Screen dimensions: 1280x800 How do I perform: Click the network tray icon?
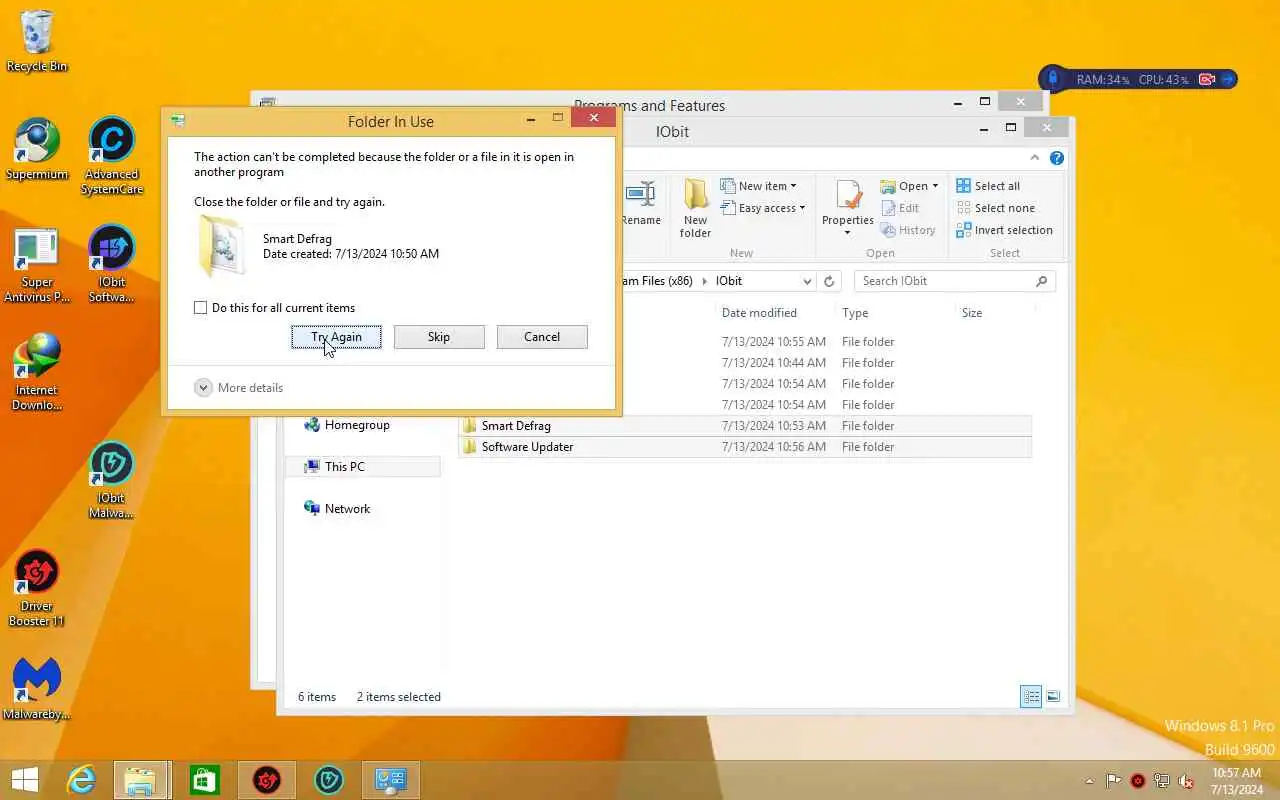pos(1162,781)
